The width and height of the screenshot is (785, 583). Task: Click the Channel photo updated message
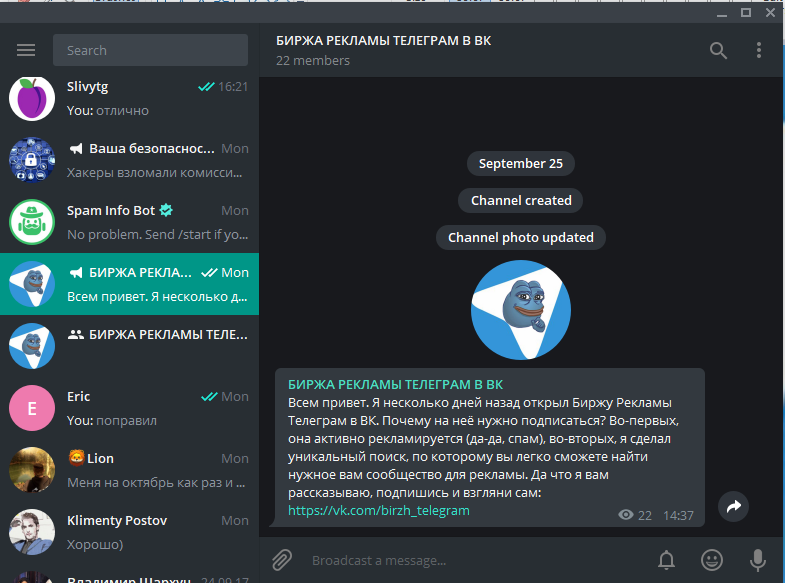point(521,238)
